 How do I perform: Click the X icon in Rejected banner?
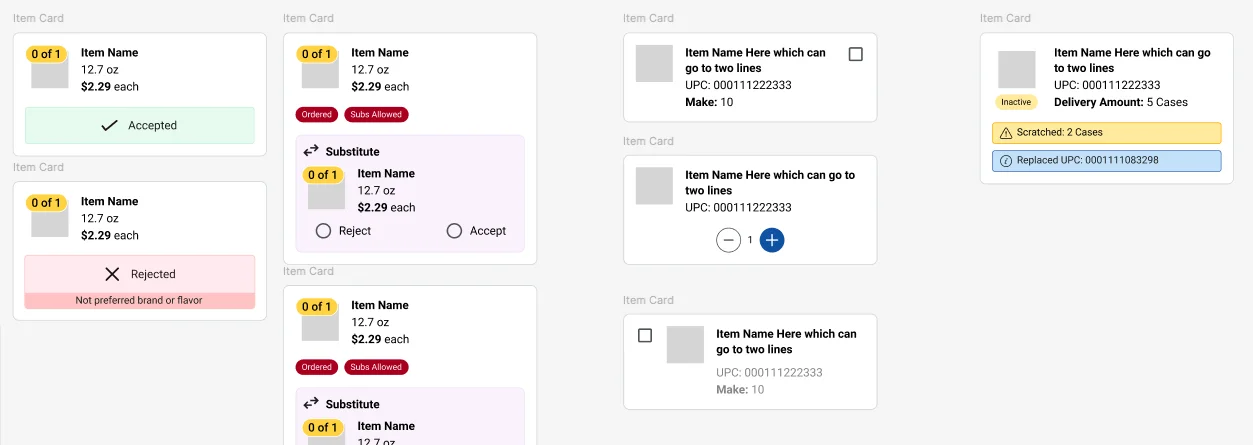(x=112, y=274)
